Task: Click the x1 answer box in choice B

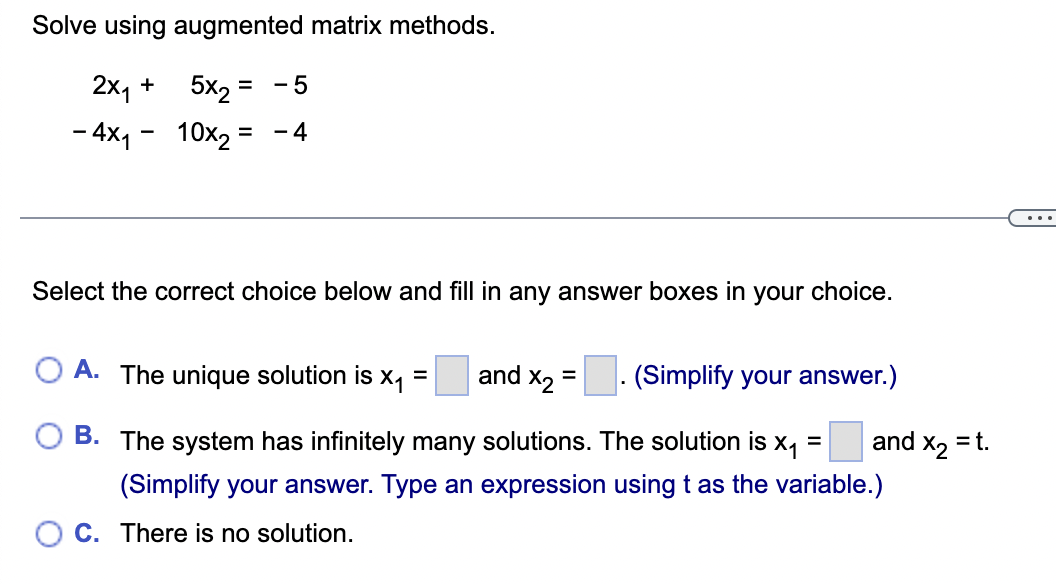Action: (x=846, y=440)
